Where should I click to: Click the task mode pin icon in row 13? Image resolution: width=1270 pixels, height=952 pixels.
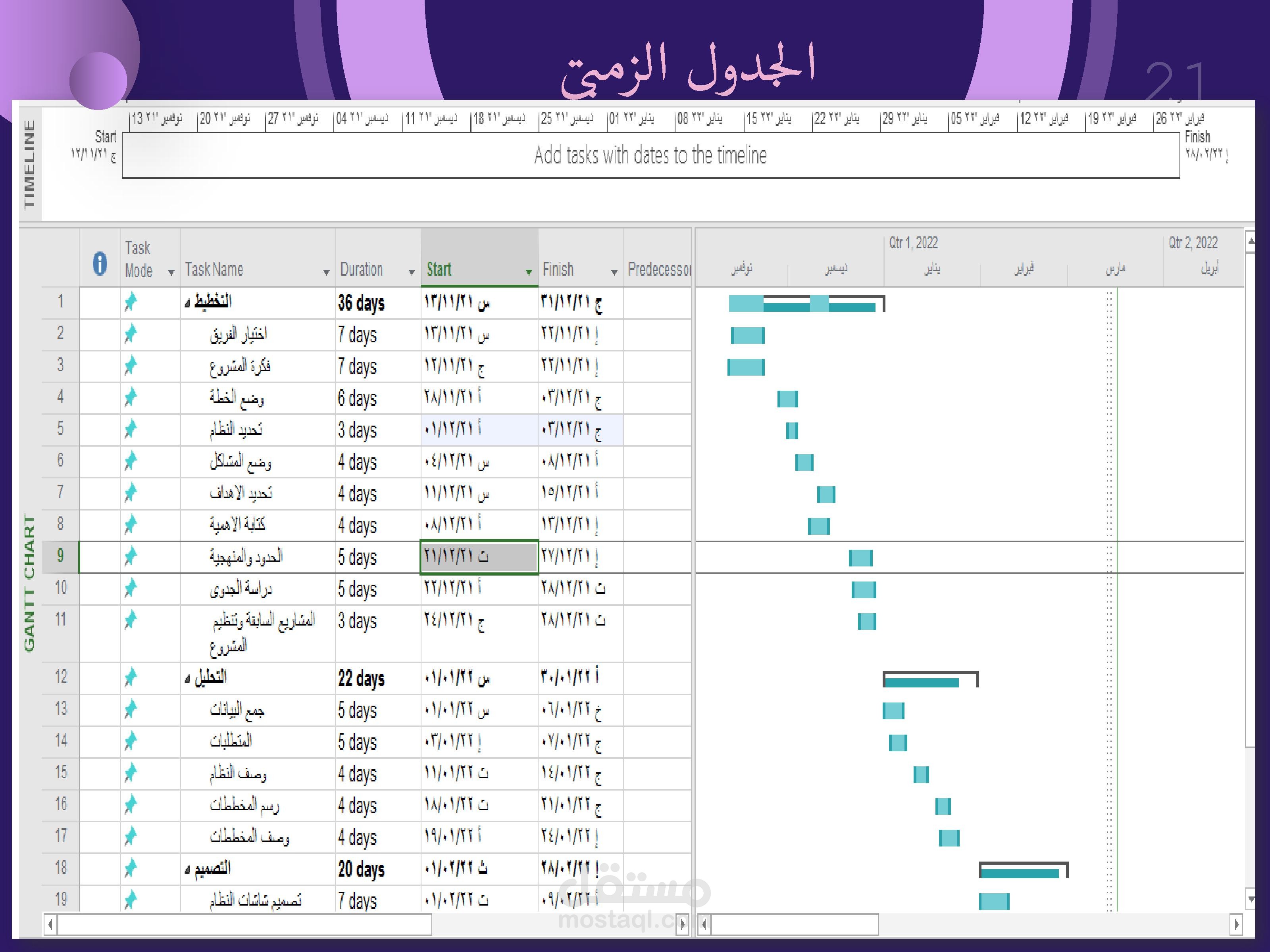[131, 709]
